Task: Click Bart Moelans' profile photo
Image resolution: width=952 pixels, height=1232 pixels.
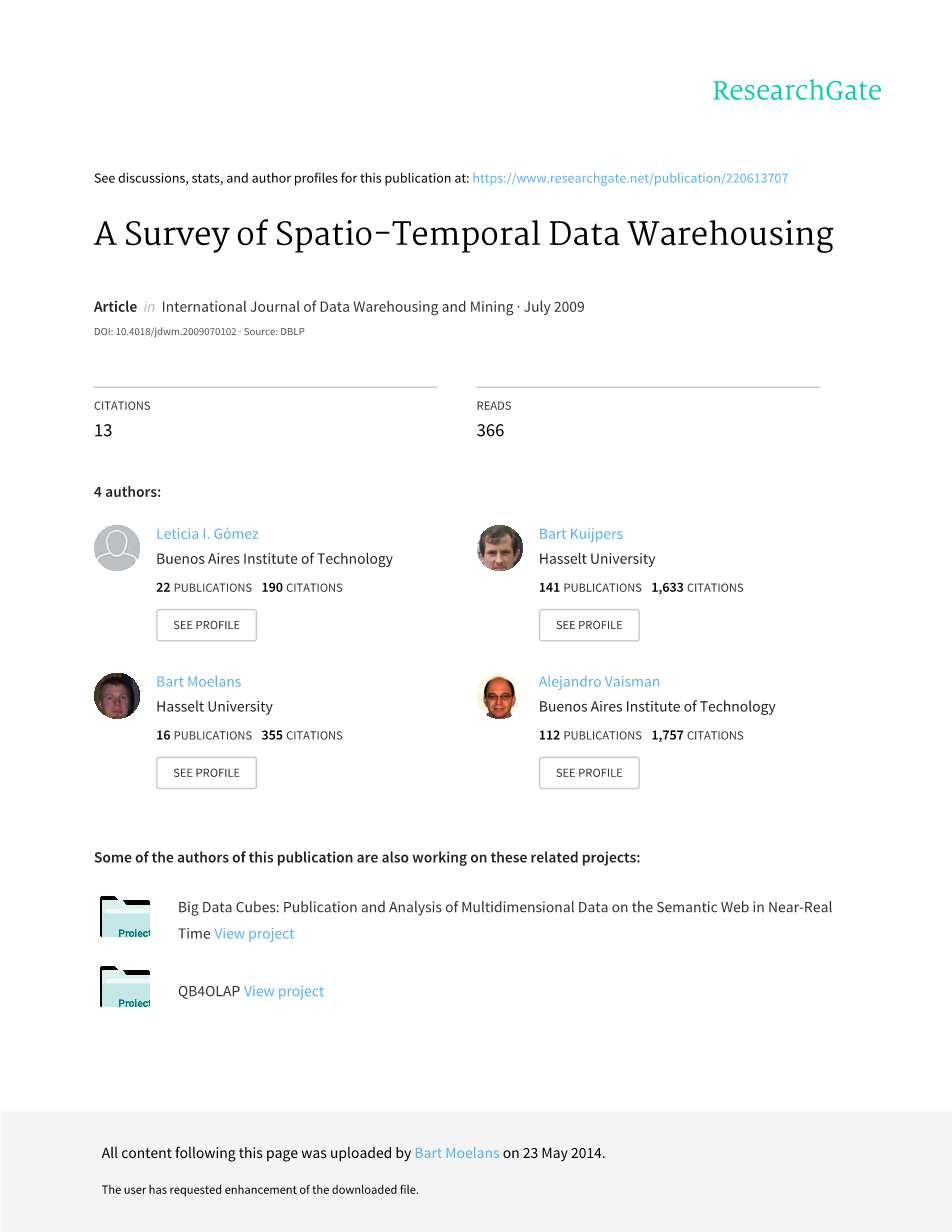Action: coord(117,696)
